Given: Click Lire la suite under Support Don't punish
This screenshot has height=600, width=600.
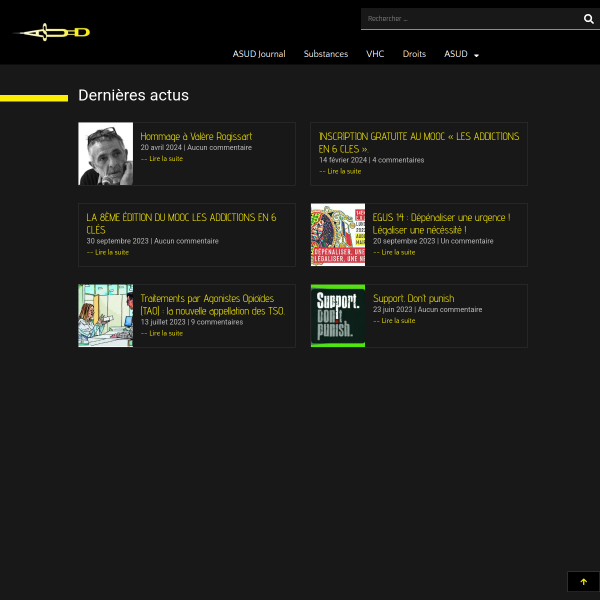Looking at the screenshot, I should pyautogui.click(x=394, y=321).
